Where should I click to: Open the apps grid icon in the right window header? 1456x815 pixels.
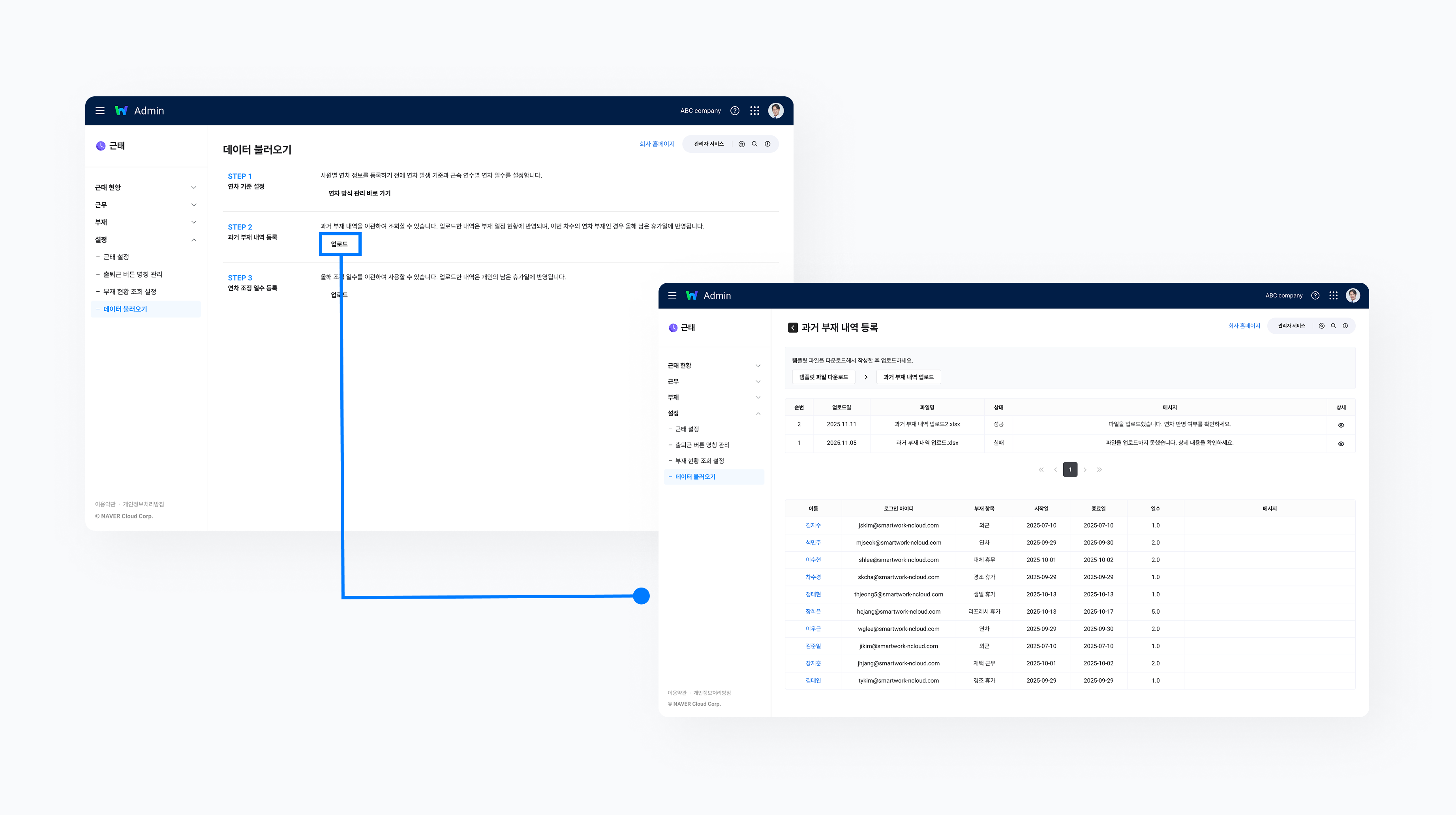click(x=1333, y=296)
